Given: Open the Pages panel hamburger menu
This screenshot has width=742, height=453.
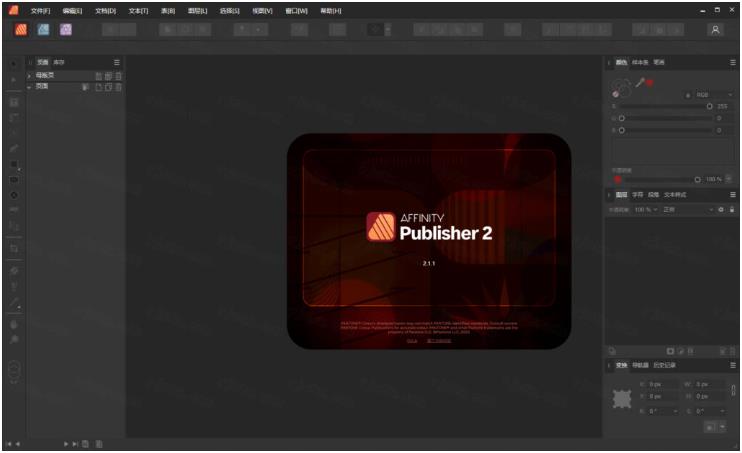Looking at the screenshot, I should click(116, 62).
